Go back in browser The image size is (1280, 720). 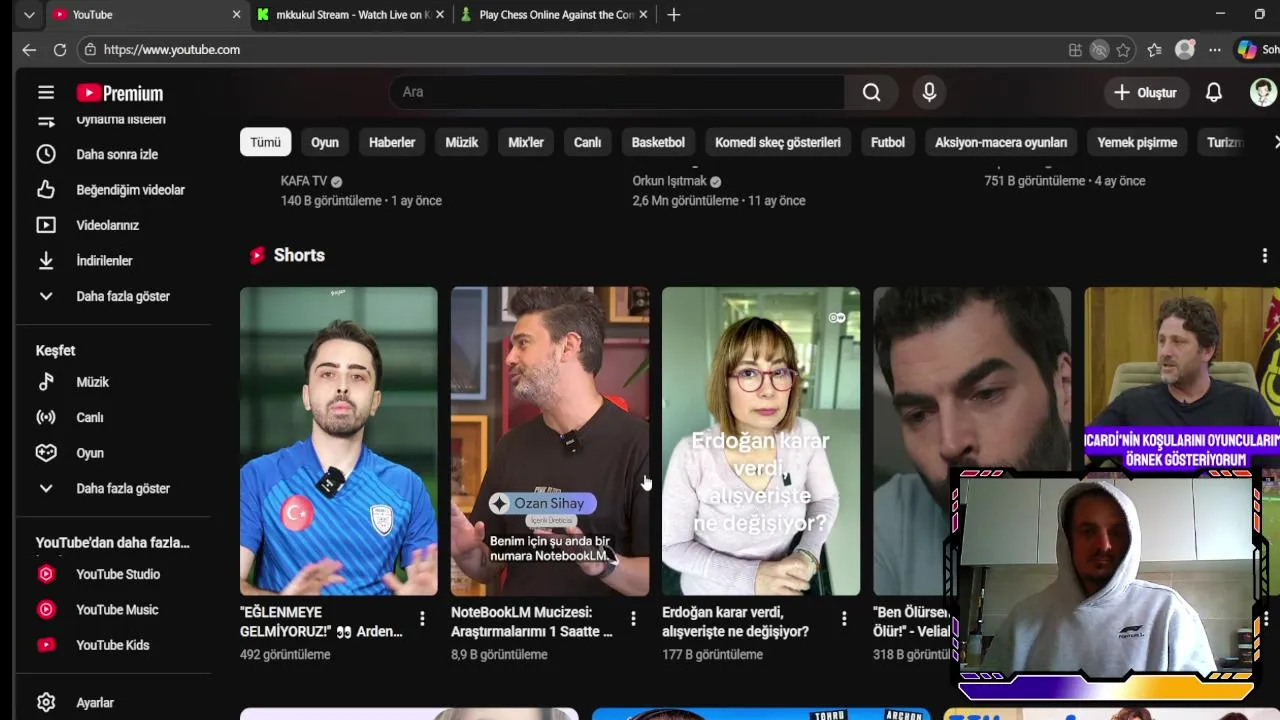29,50
